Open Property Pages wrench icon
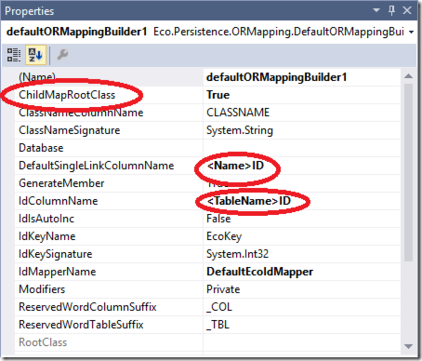Screen dimensions: 422x361 tap(62, 54)
